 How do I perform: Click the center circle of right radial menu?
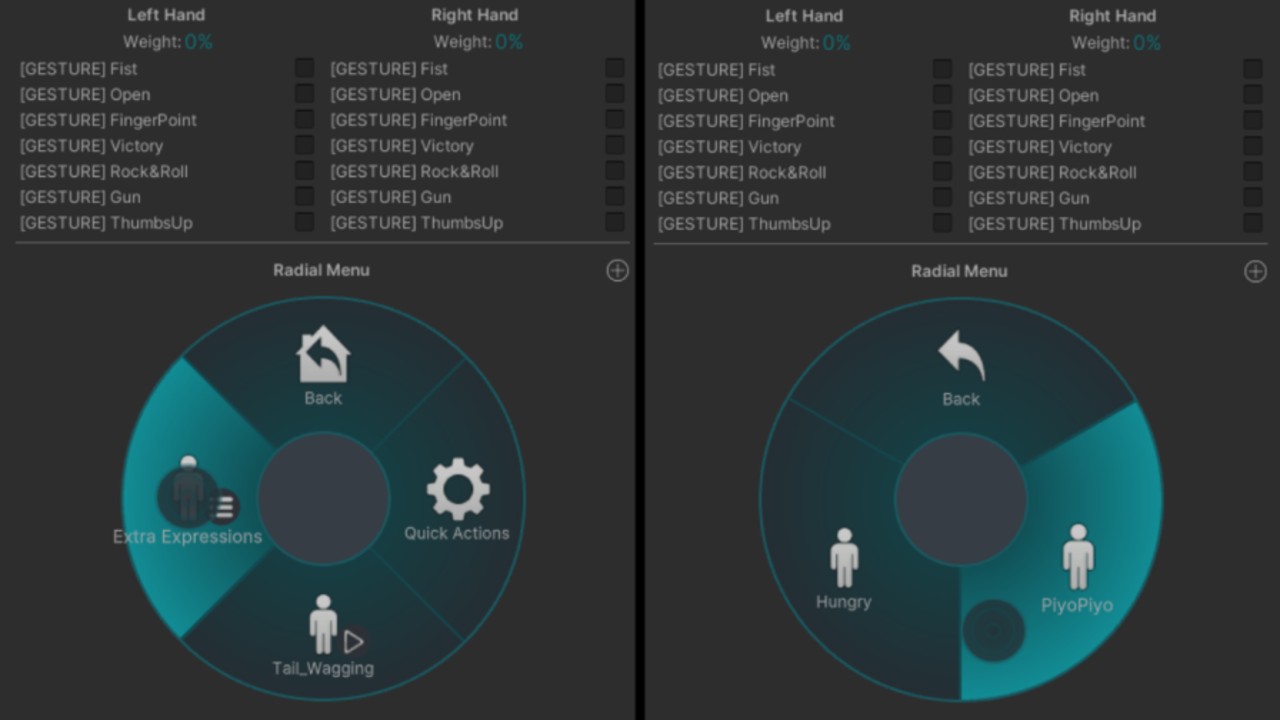(961, 499)
